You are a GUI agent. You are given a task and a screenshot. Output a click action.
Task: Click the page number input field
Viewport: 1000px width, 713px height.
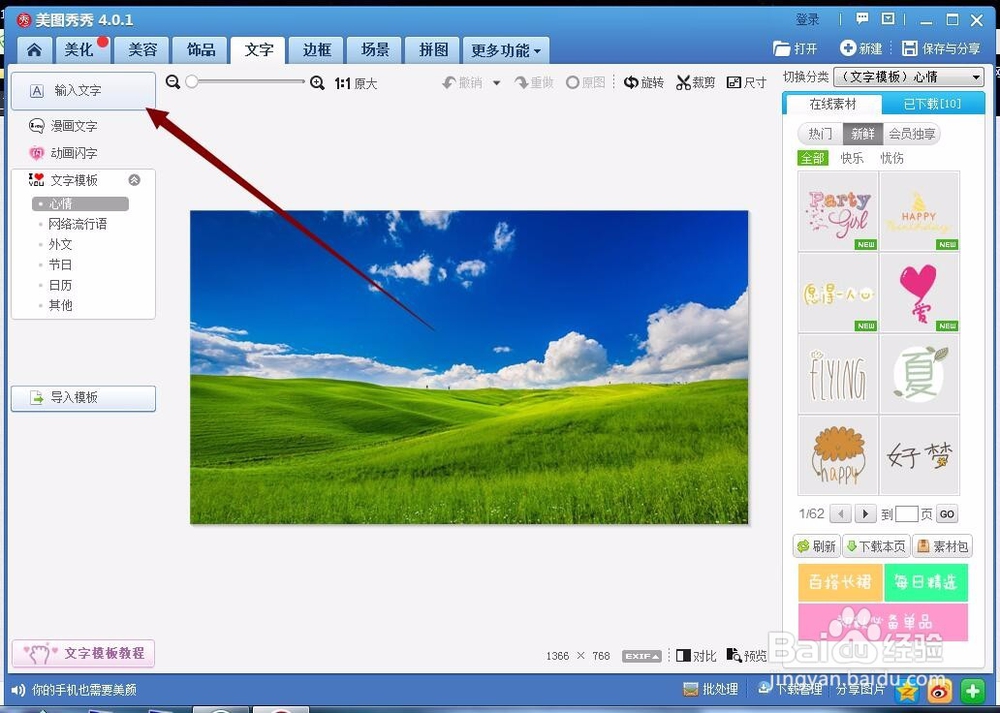click(x=906, y=514)
